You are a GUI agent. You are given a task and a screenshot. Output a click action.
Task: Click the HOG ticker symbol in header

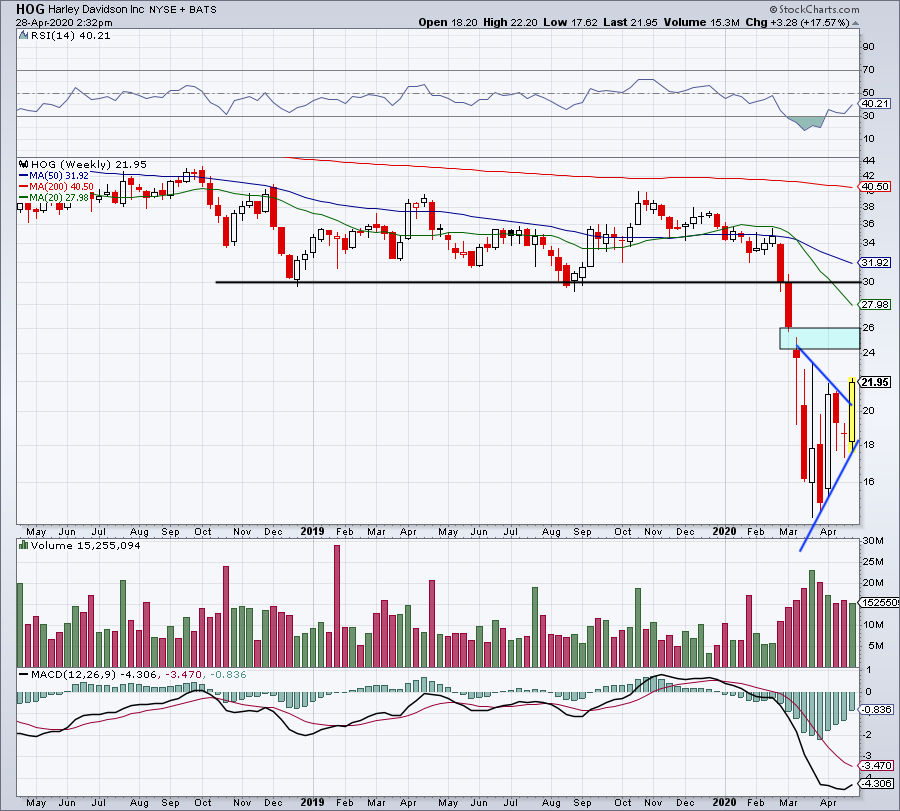[x=30, y=9]
